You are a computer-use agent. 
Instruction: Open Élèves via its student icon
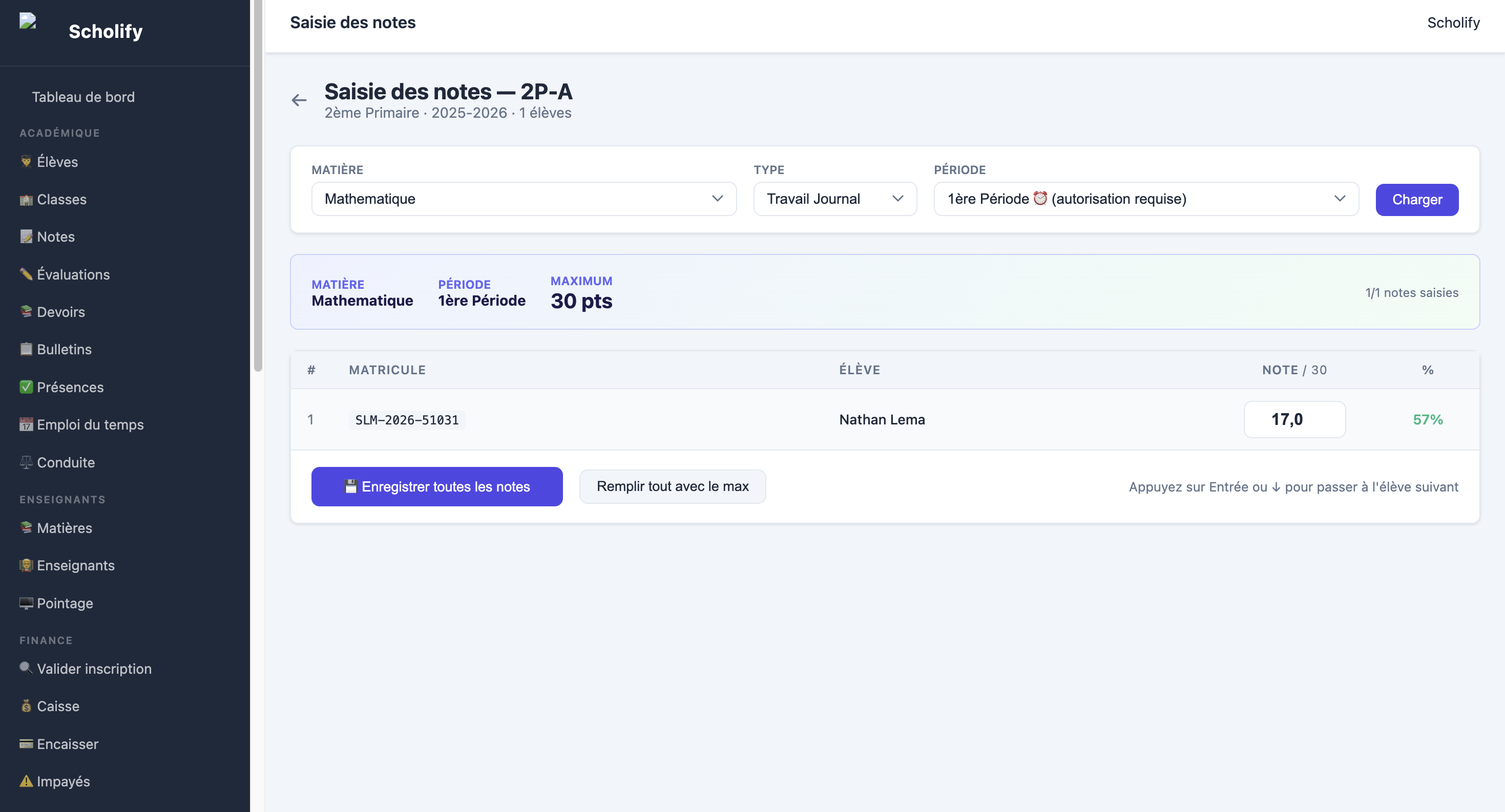(x=26, y=162)
